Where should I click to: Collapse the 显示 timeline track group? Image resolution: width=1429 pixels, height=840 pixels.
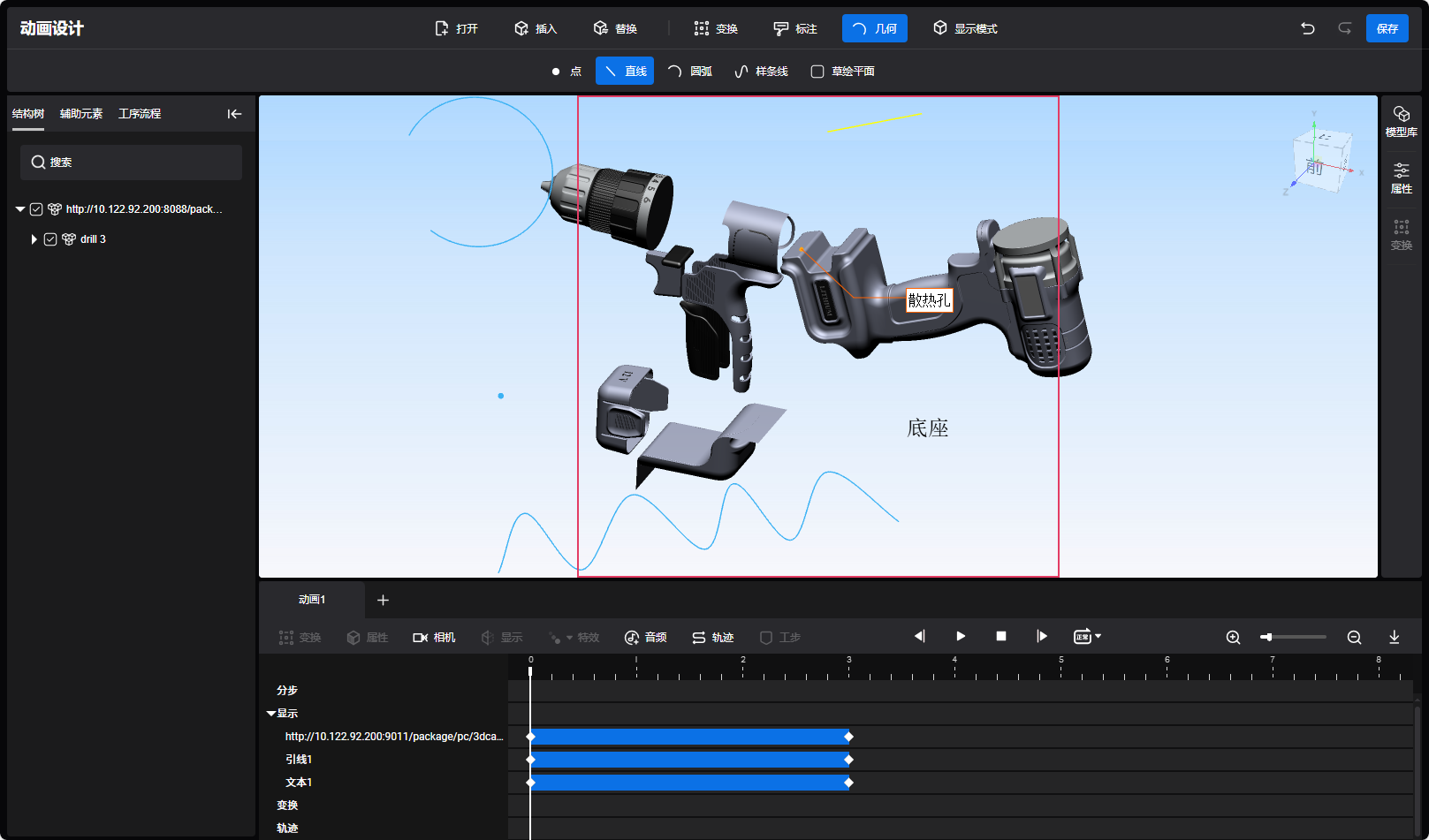pyautogui.click(x=271, y=714)
